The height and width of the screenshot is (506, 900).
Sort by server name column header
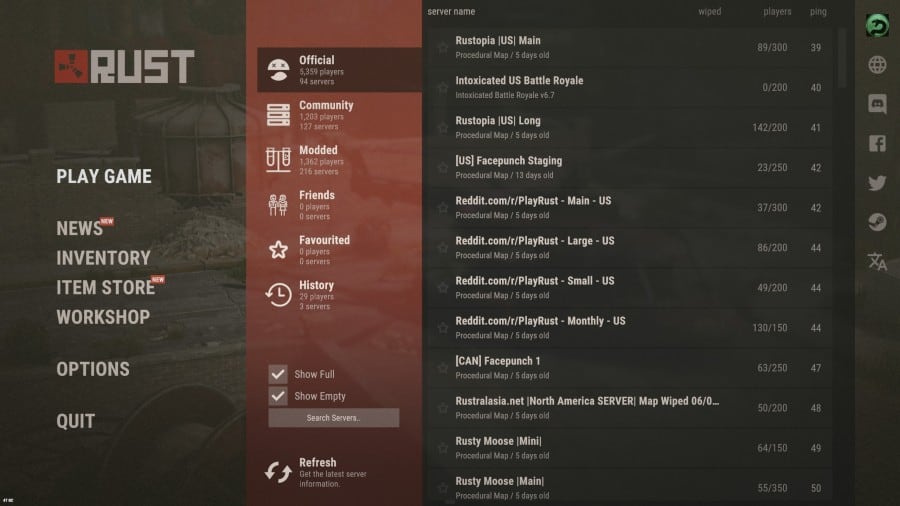pyautogui.click(x=451, y=11)
